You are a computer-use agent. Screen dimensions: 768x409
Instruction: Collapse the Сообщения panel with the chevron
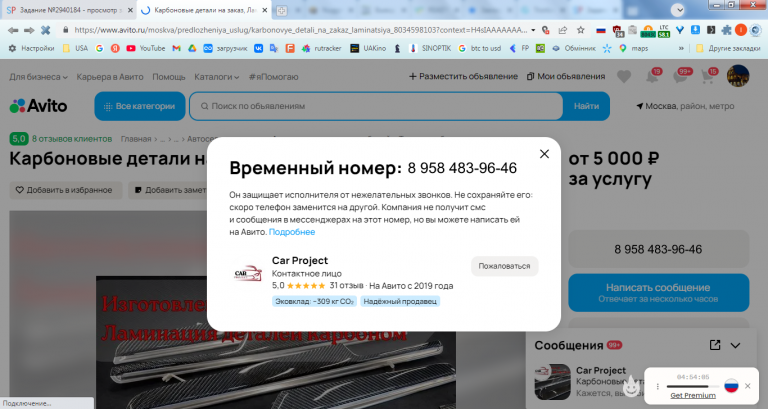pos(735,345)
